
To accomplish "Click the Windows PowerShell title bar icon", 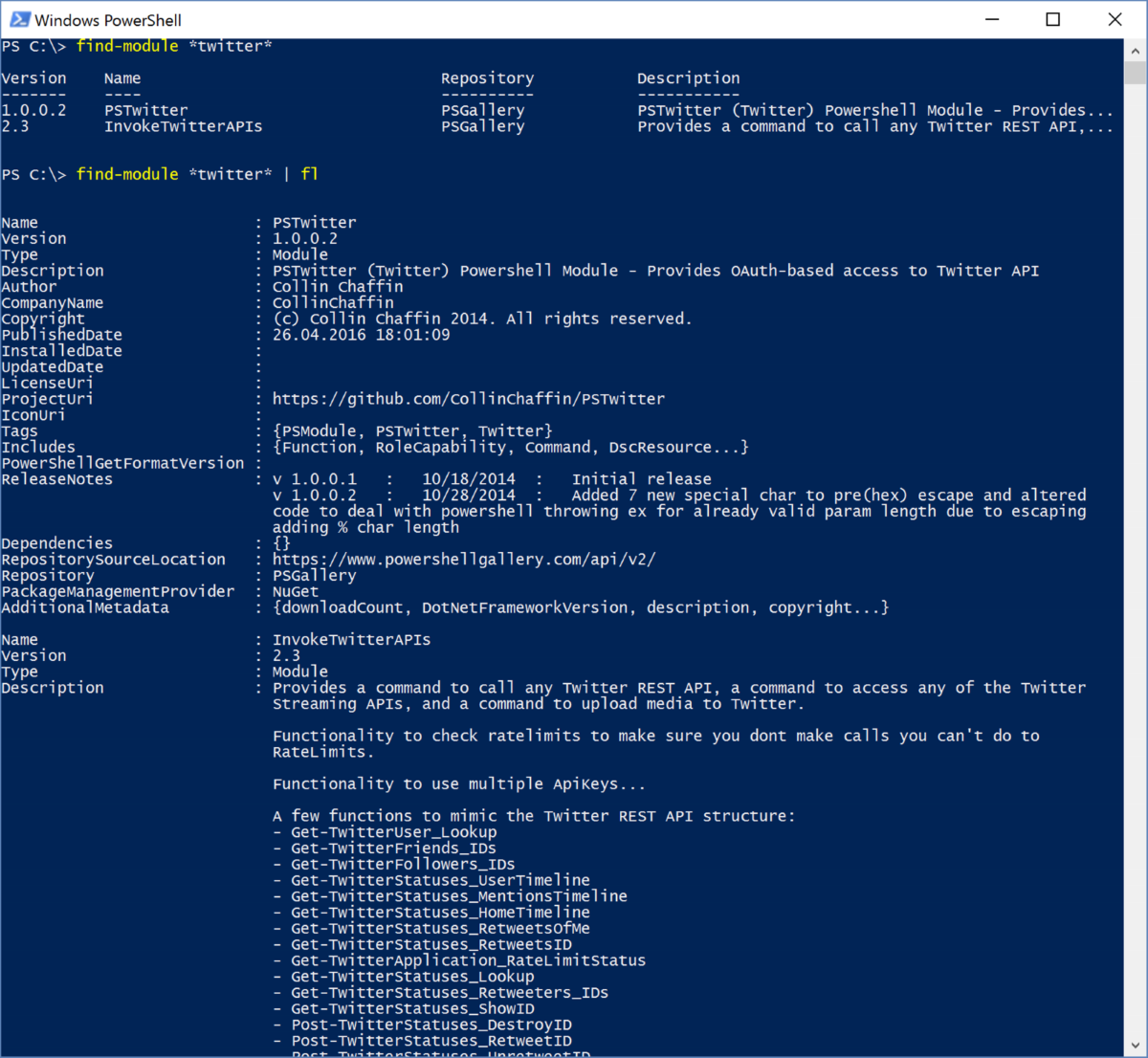I will point(21,19).
